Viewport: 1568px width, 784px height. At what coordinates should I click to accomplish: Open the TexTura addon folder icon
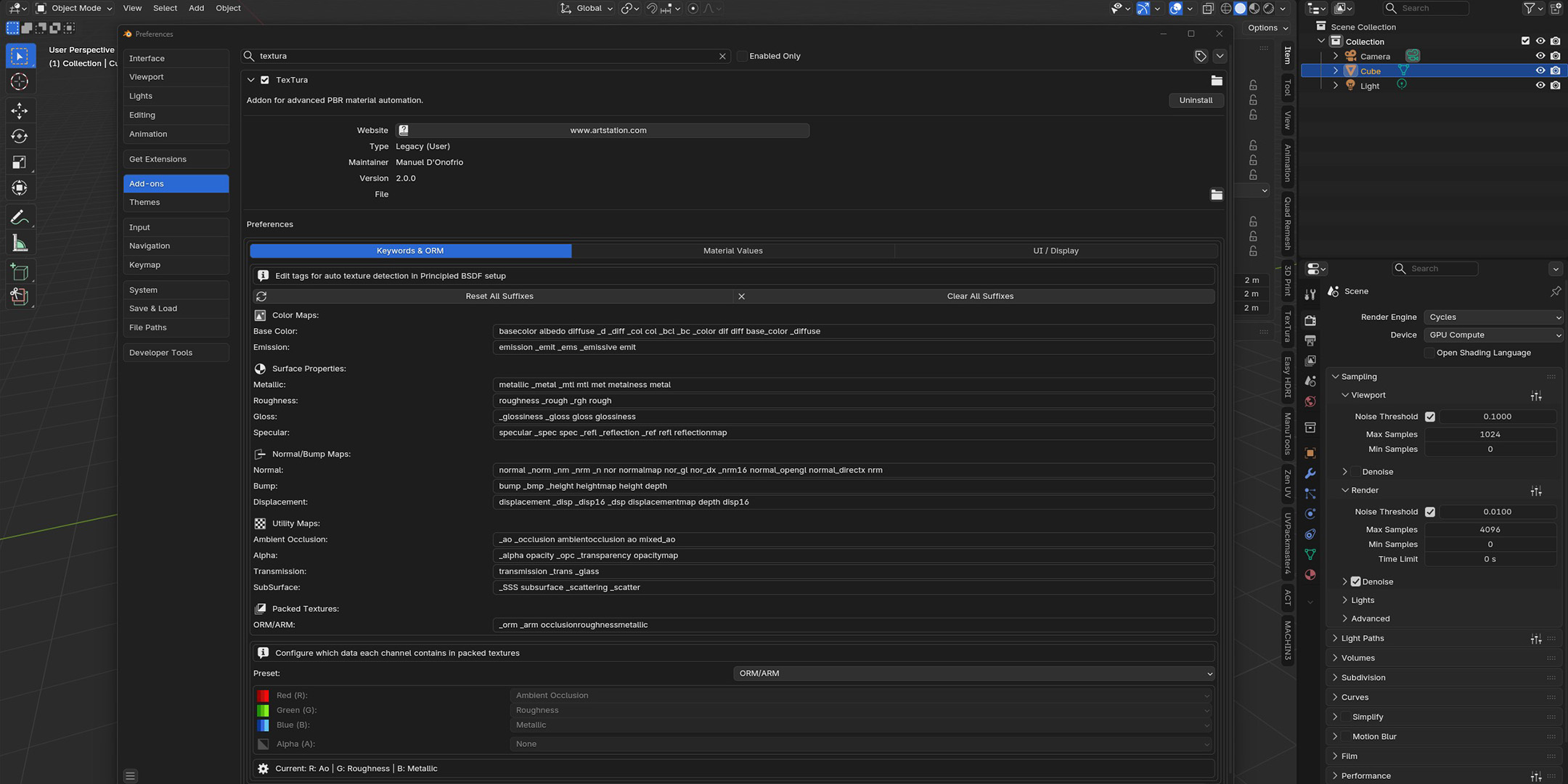1217,80
